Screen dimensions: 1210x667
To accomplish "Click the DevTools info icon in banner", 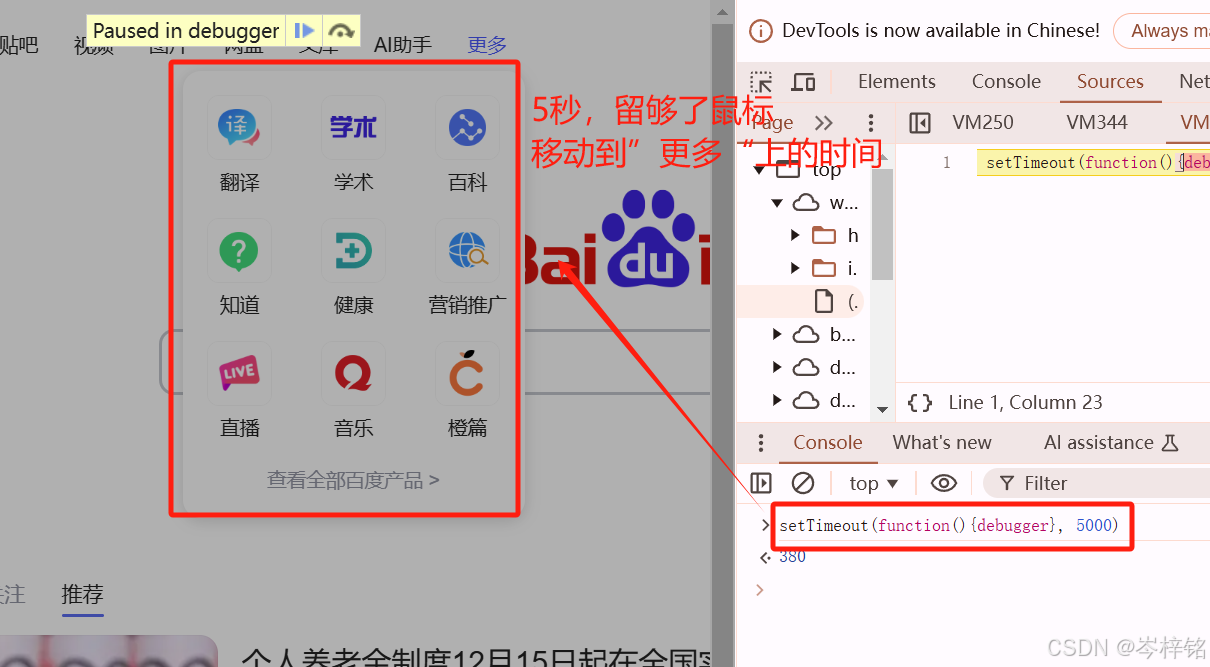I will pos(761,31).
